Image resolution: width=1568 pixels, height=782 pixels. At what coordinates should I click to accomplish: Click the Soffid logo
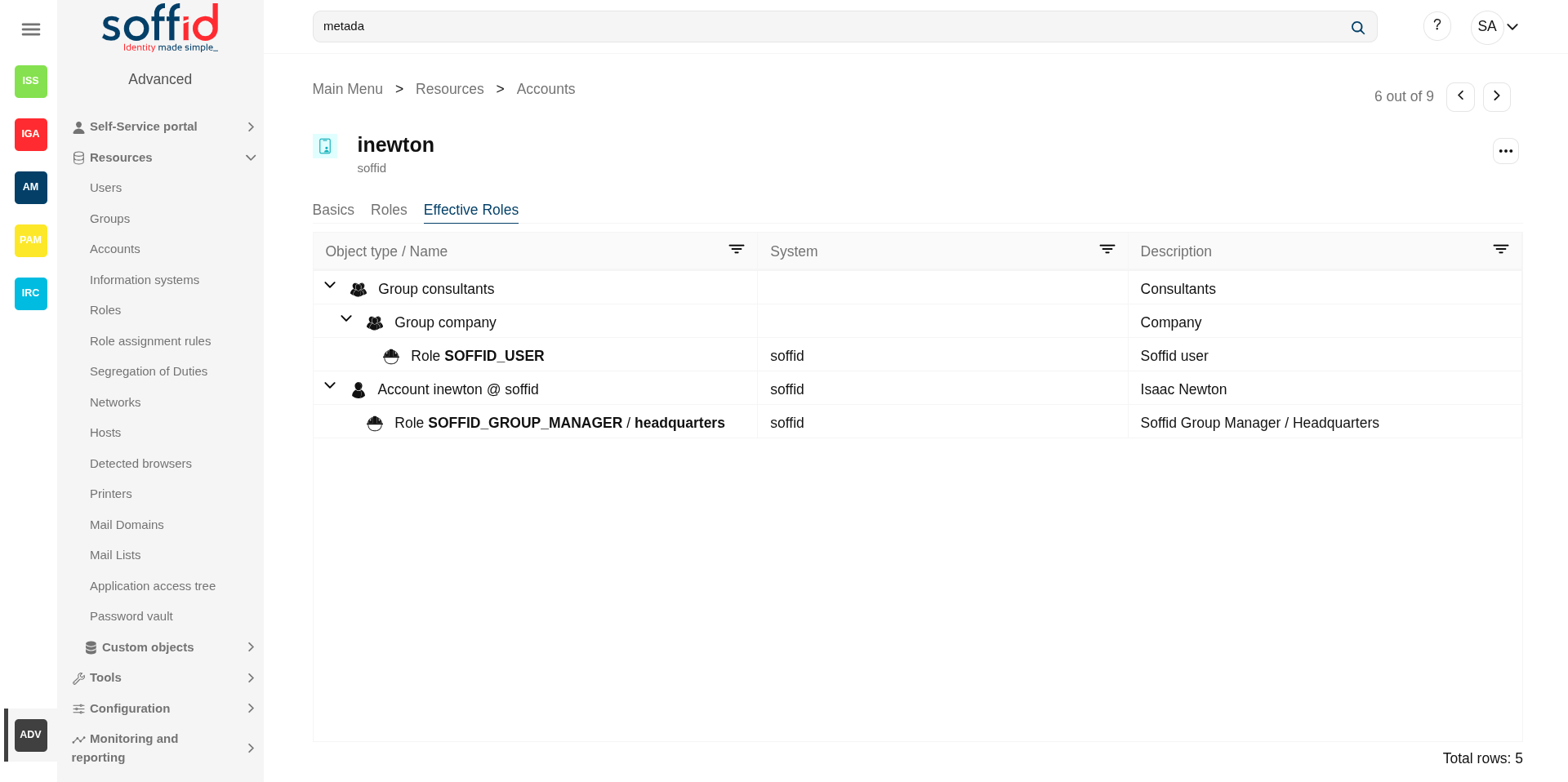[x=160, y=28]
